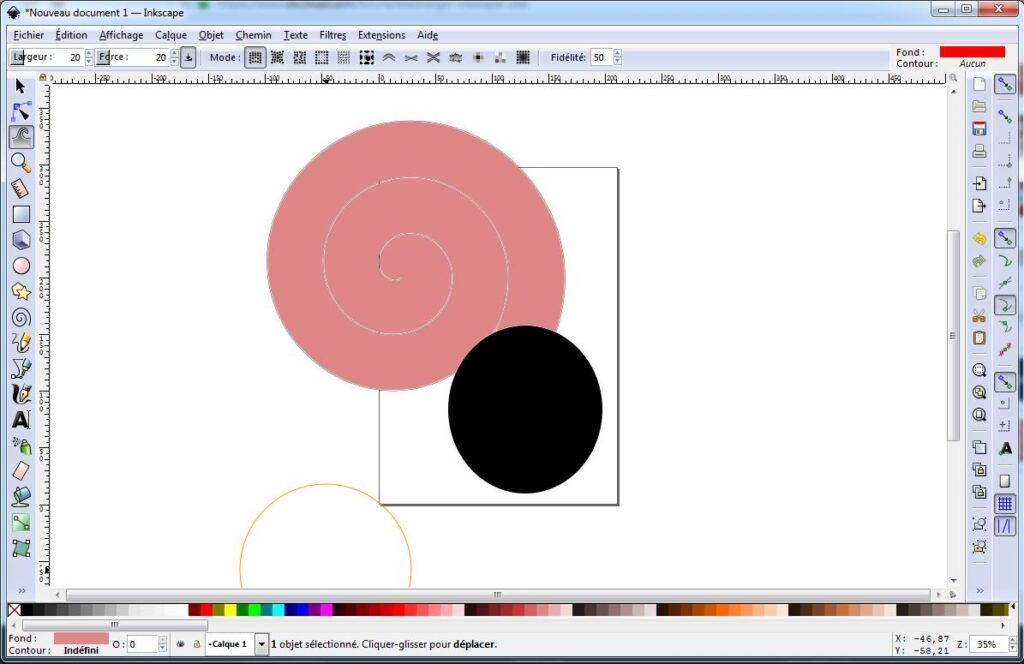The image size is (1024, 664).
Task: Activate the roughen parts tweak mode
Action: click(x=456, y=57)
